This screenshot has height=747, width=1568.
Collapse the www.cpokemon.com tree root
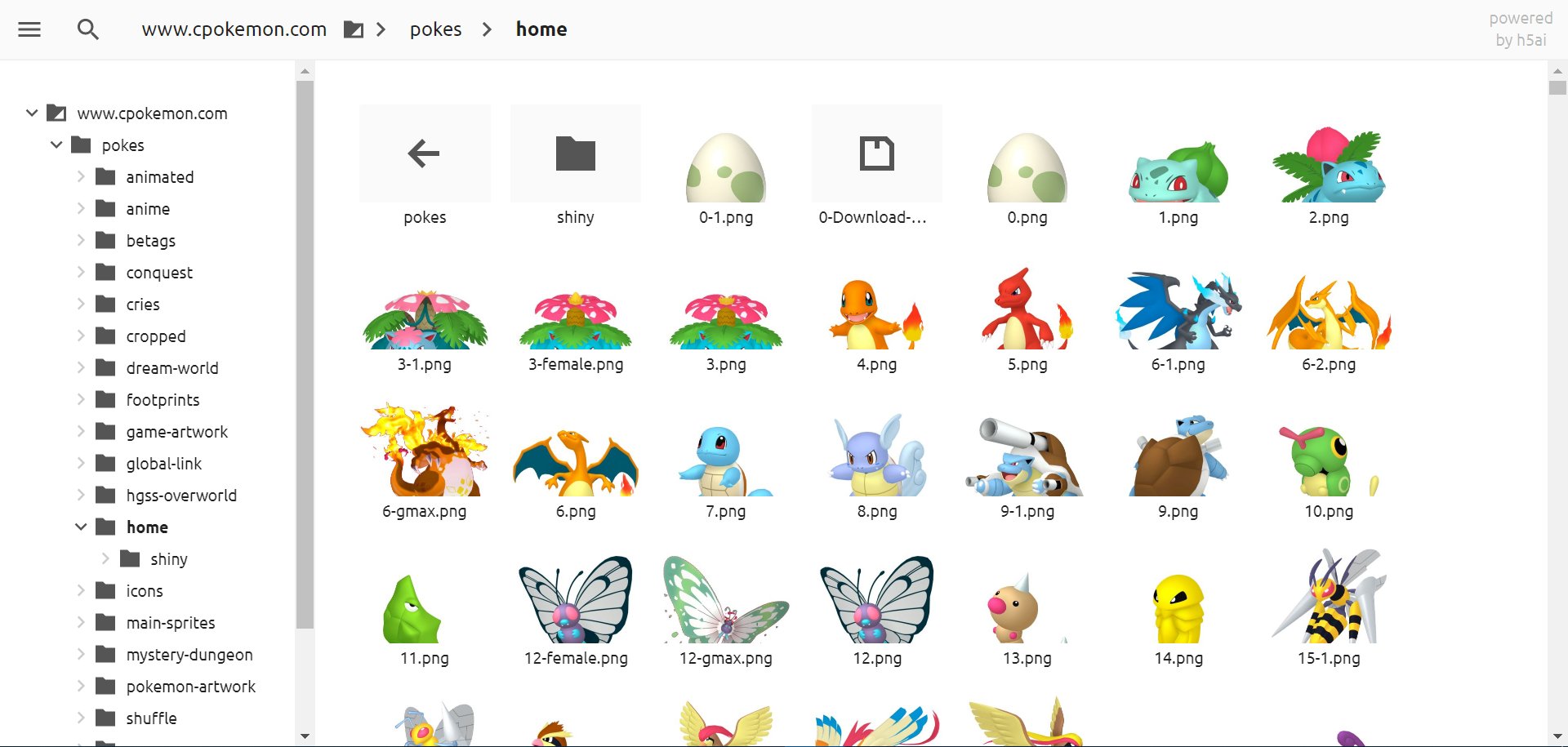pyautogui.click(x=32, y=113)
